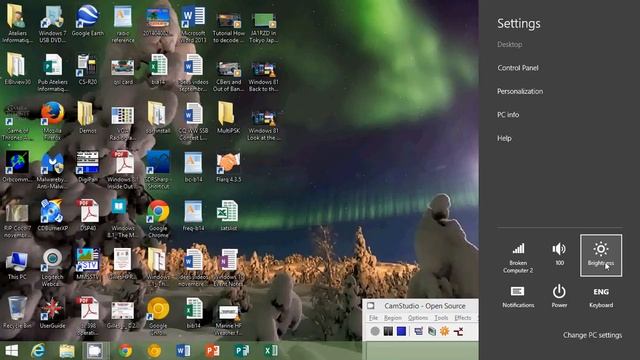The width and height of the screenshot is (640, 360).
Task: Select the latslist Excel file on desktop
Action: [229, 216]
